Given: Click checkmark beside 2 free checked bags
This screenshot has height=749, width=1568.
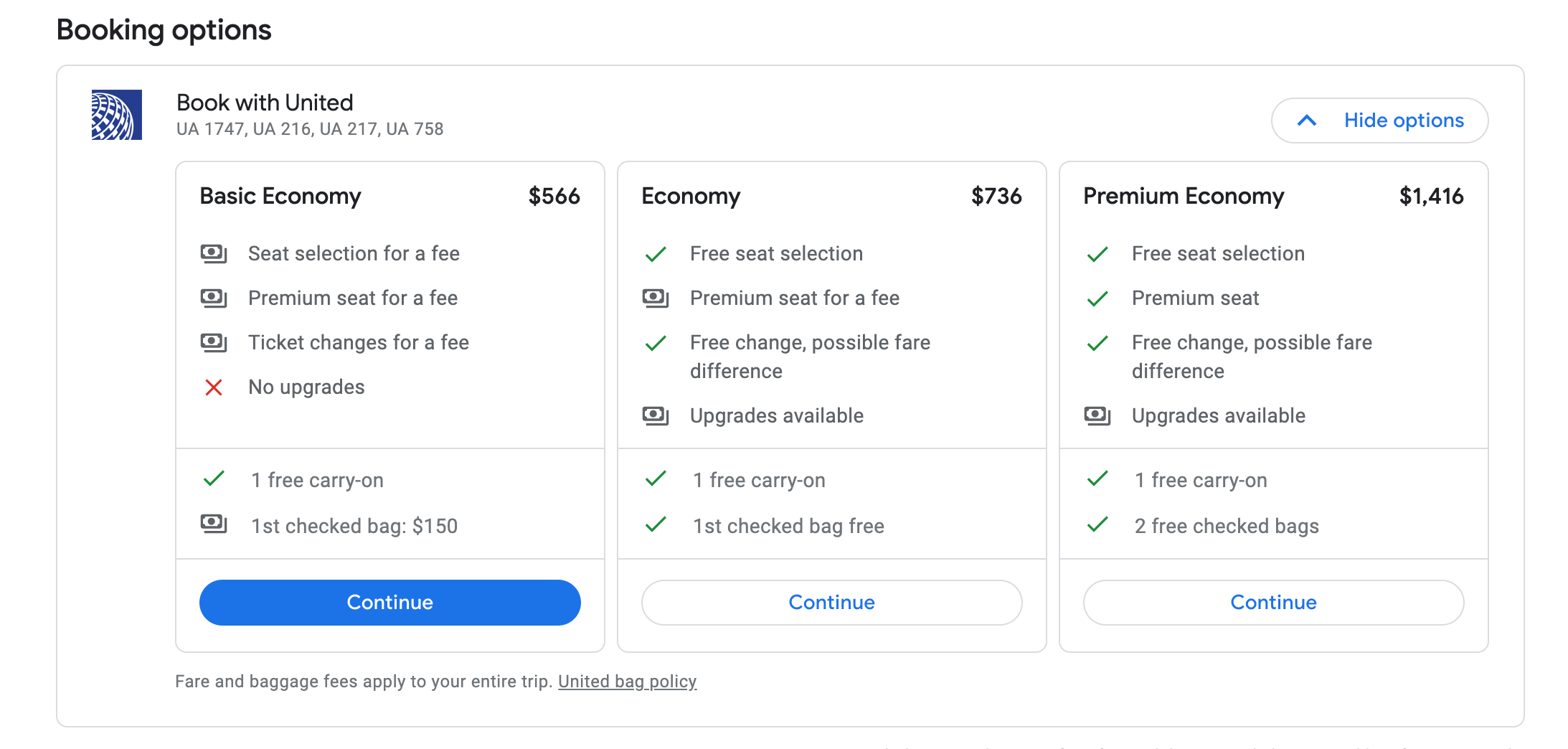Looking at the screenshot, I should click(1097, 524).
